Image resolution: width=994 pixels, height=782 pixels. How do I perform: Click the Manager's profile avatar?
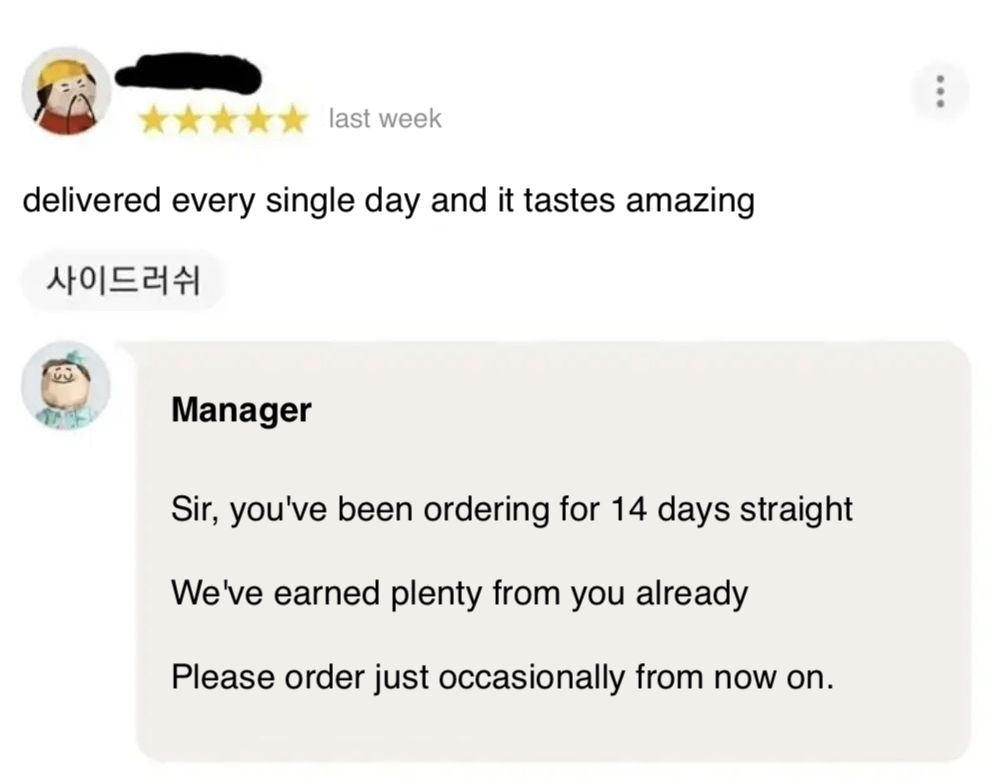click(x=66, y=386)
